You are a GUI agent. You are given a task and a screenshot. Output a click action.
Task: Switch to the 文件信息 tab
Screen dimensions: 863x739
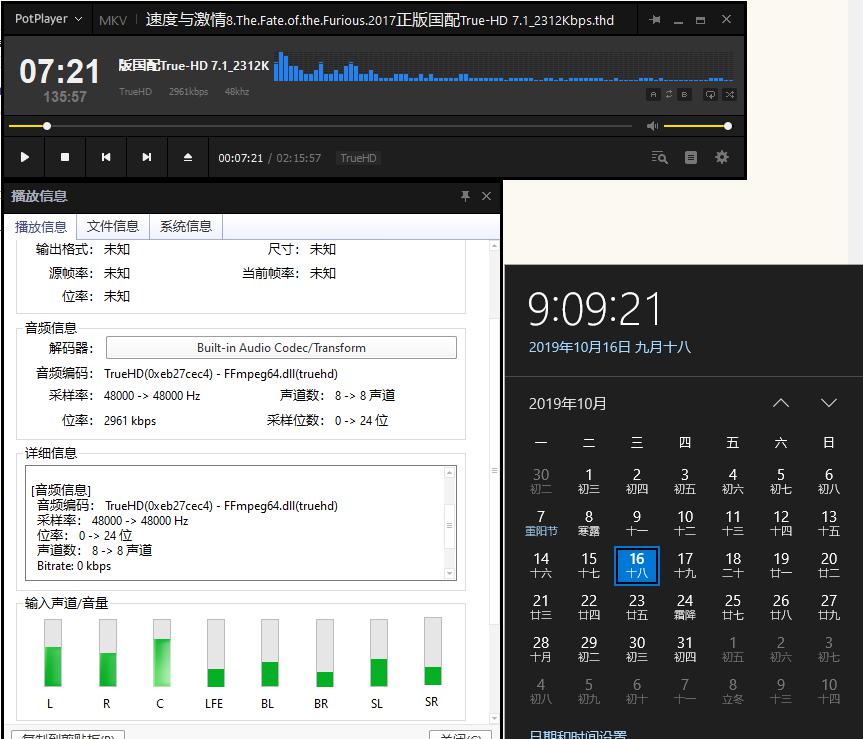(113, 226)
